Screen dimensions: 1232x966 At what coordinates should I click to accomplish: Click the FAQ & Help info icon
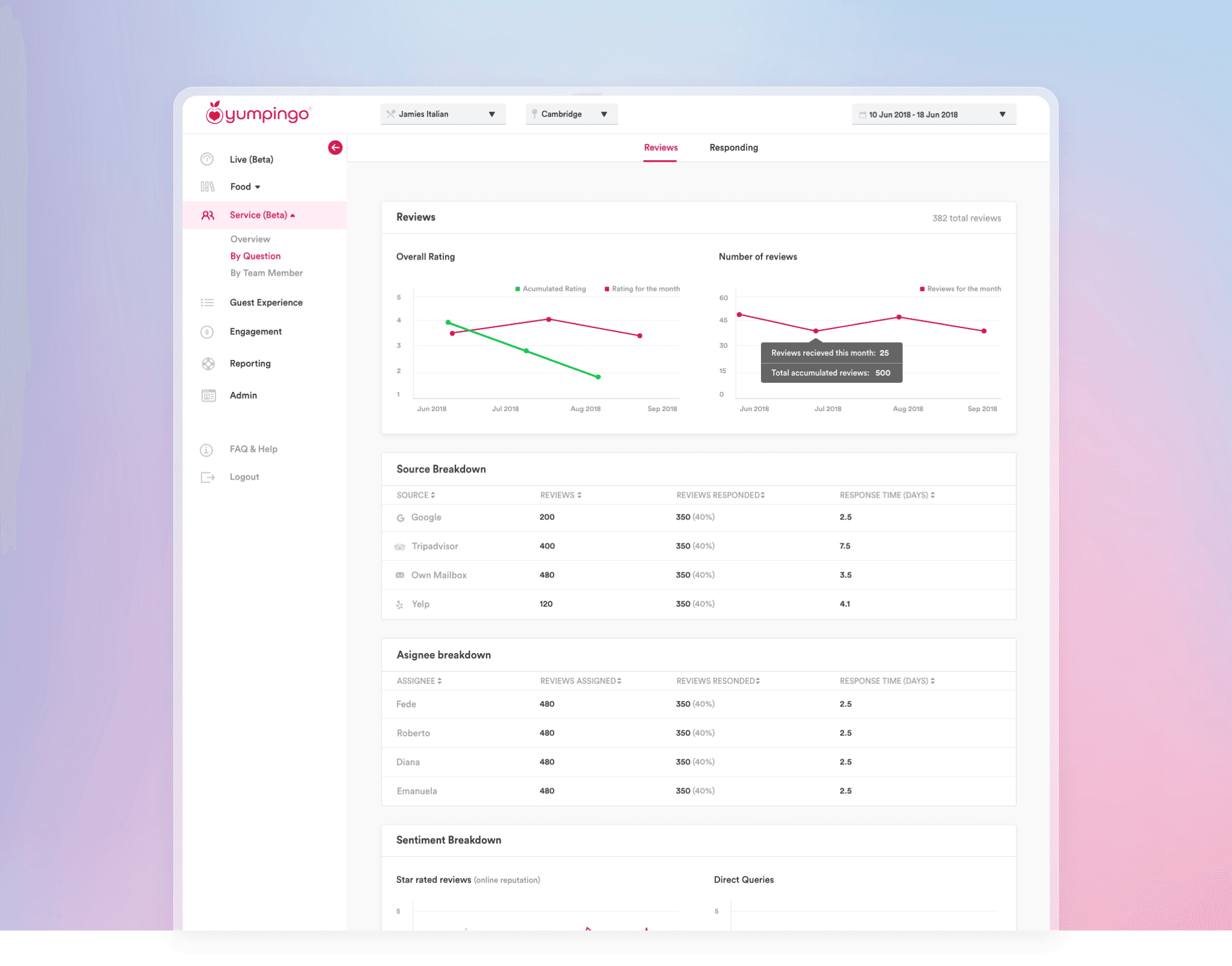pos(206,450)
